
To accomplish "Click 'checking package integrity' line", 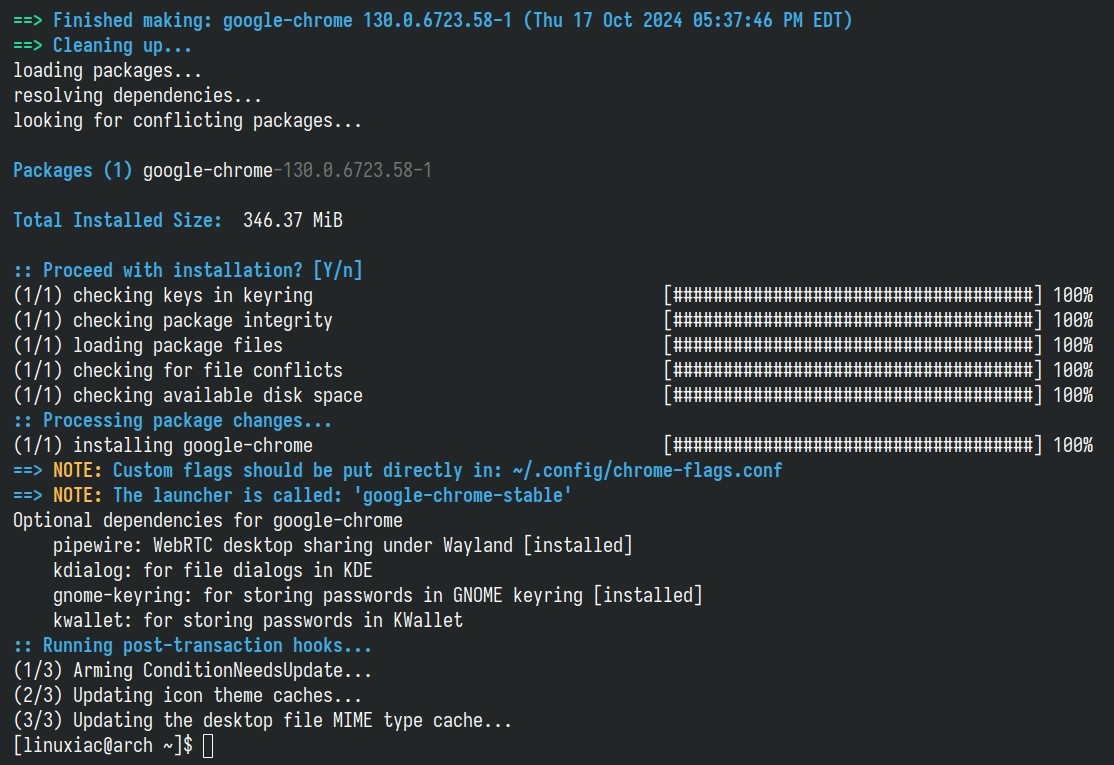I will point(173,320).
